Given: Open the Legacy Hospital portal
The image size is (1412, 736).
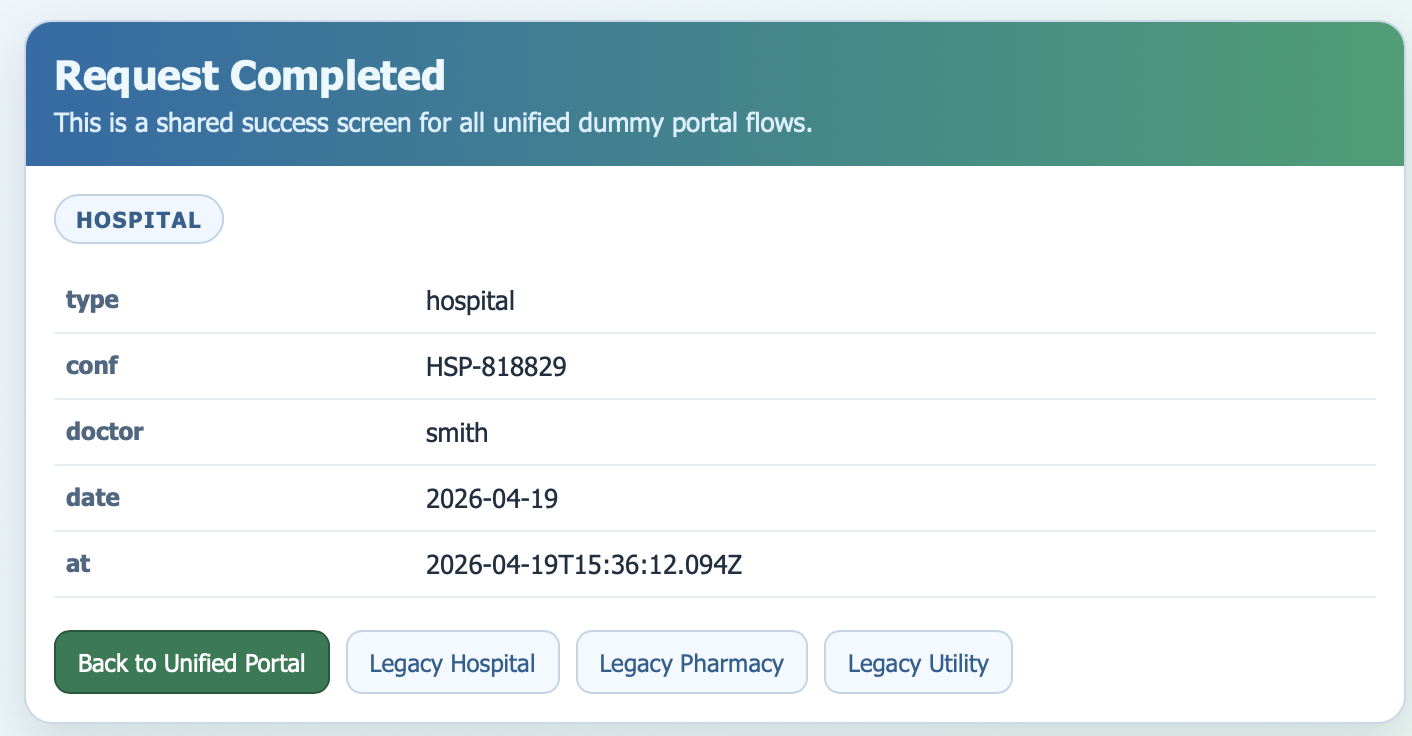Looking at the screenshot, I should [452, 662].
